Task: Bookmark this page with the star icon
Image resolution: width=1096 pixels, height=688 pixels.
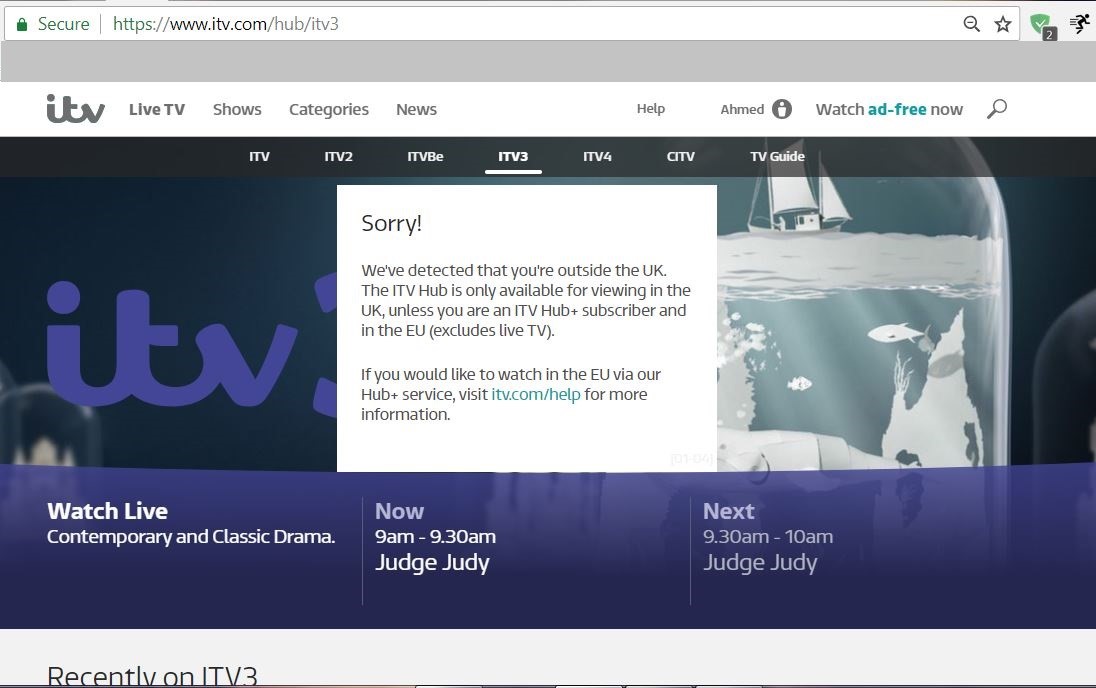Action: point(1003,24)
